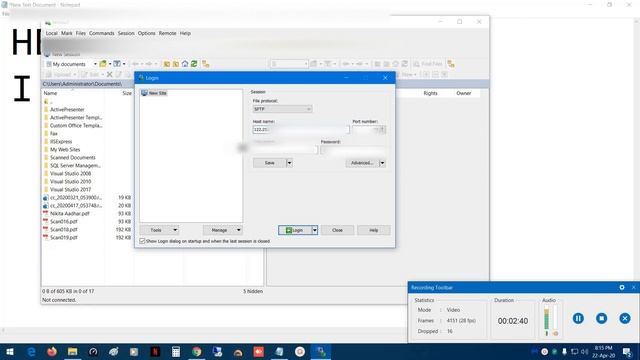Pause the recording in the Recording Toolbar

click(x=578, y=318)
